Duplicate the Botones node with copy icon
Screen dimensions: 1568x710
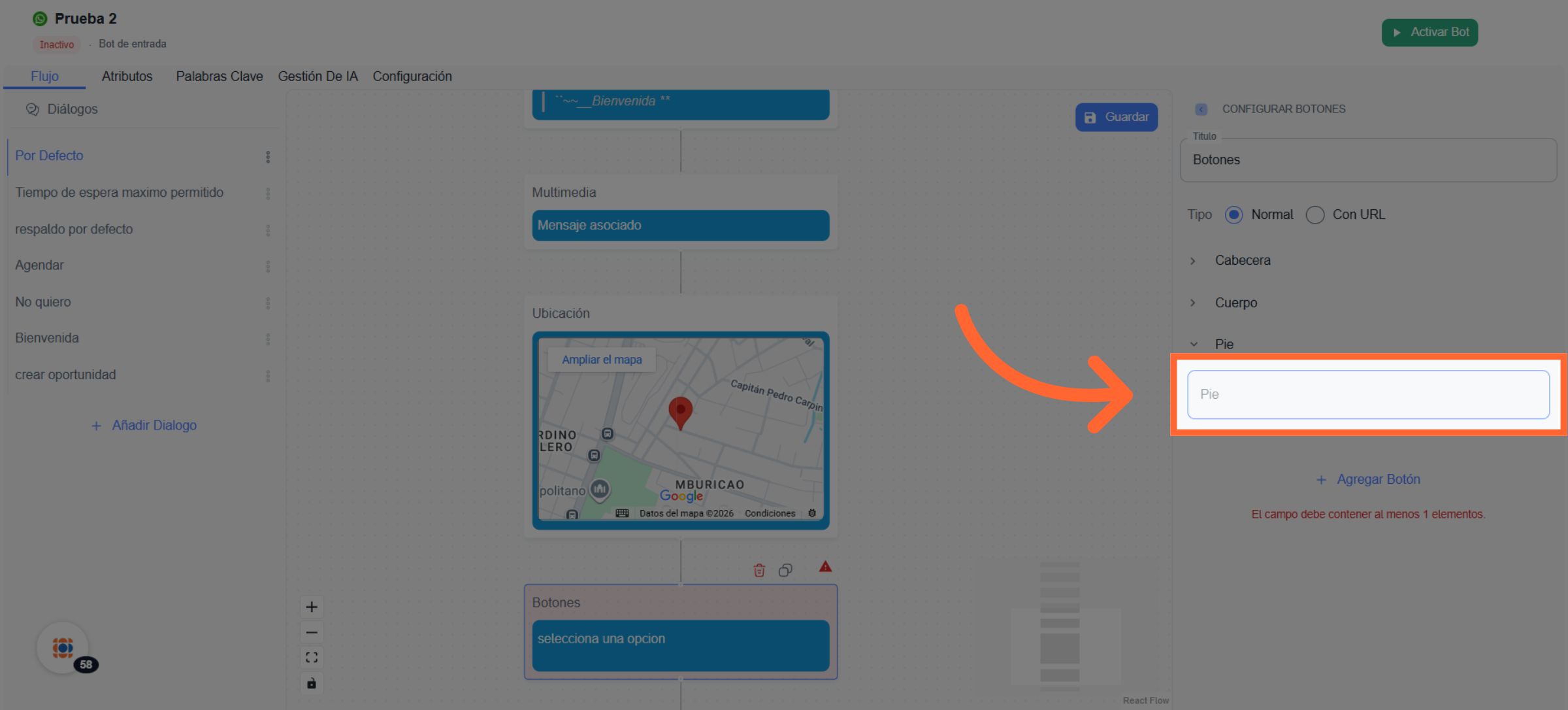coord(785,570)
